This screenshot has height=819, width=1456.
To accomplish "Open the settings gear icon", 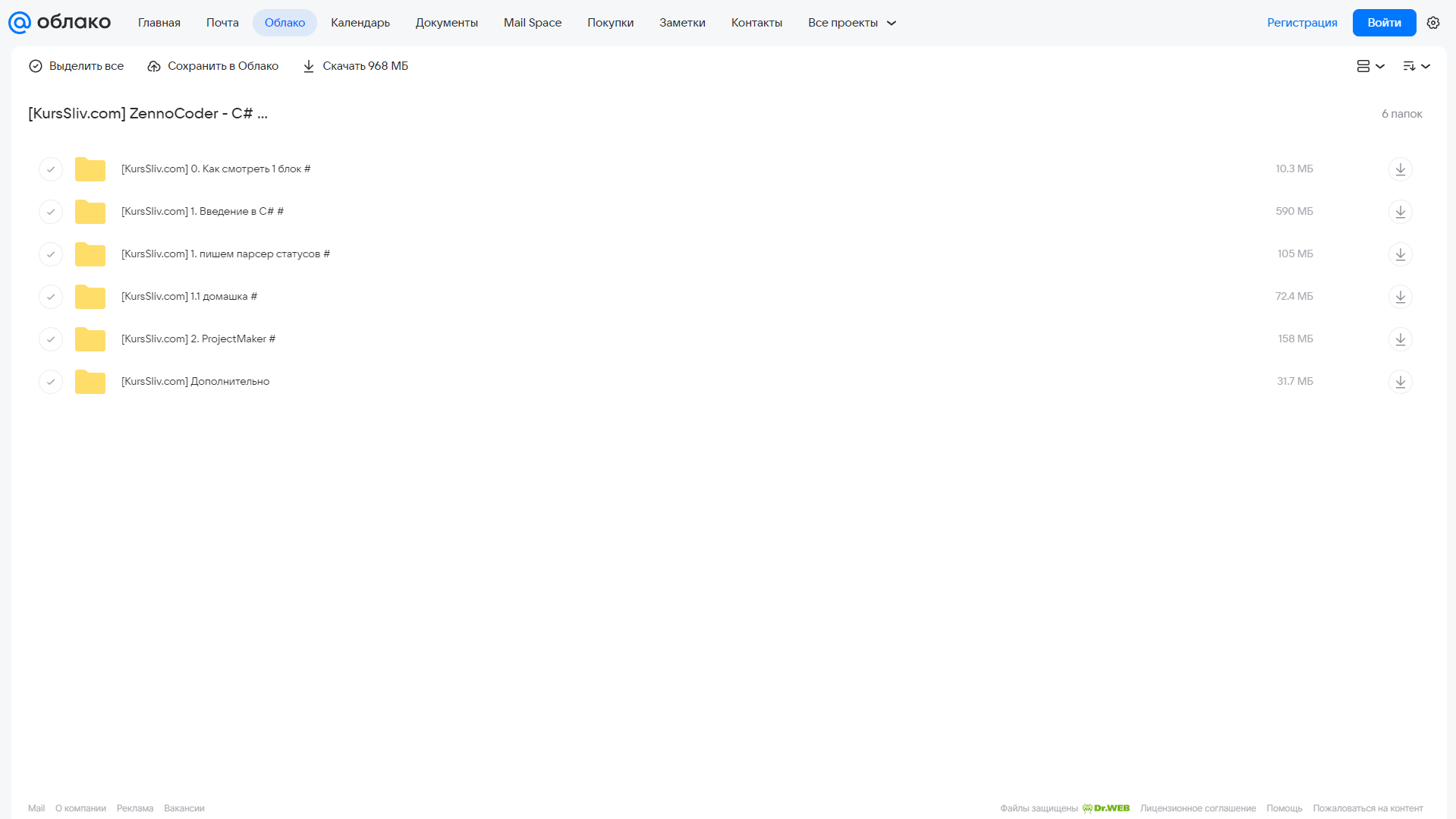I will click(x=1432, y=23).
